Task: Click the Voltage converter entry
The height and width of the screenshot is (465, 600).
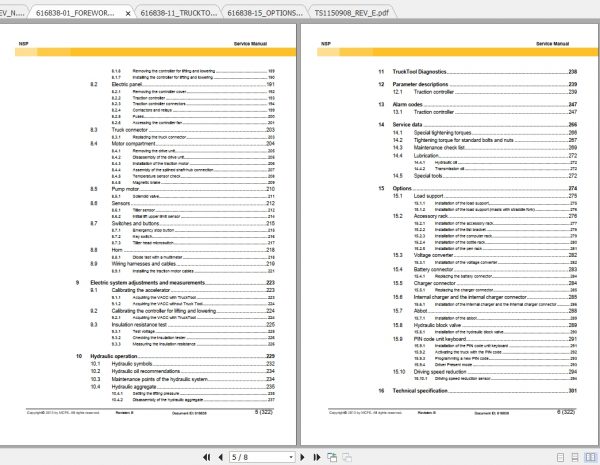Action: click(x=484, y=255)
